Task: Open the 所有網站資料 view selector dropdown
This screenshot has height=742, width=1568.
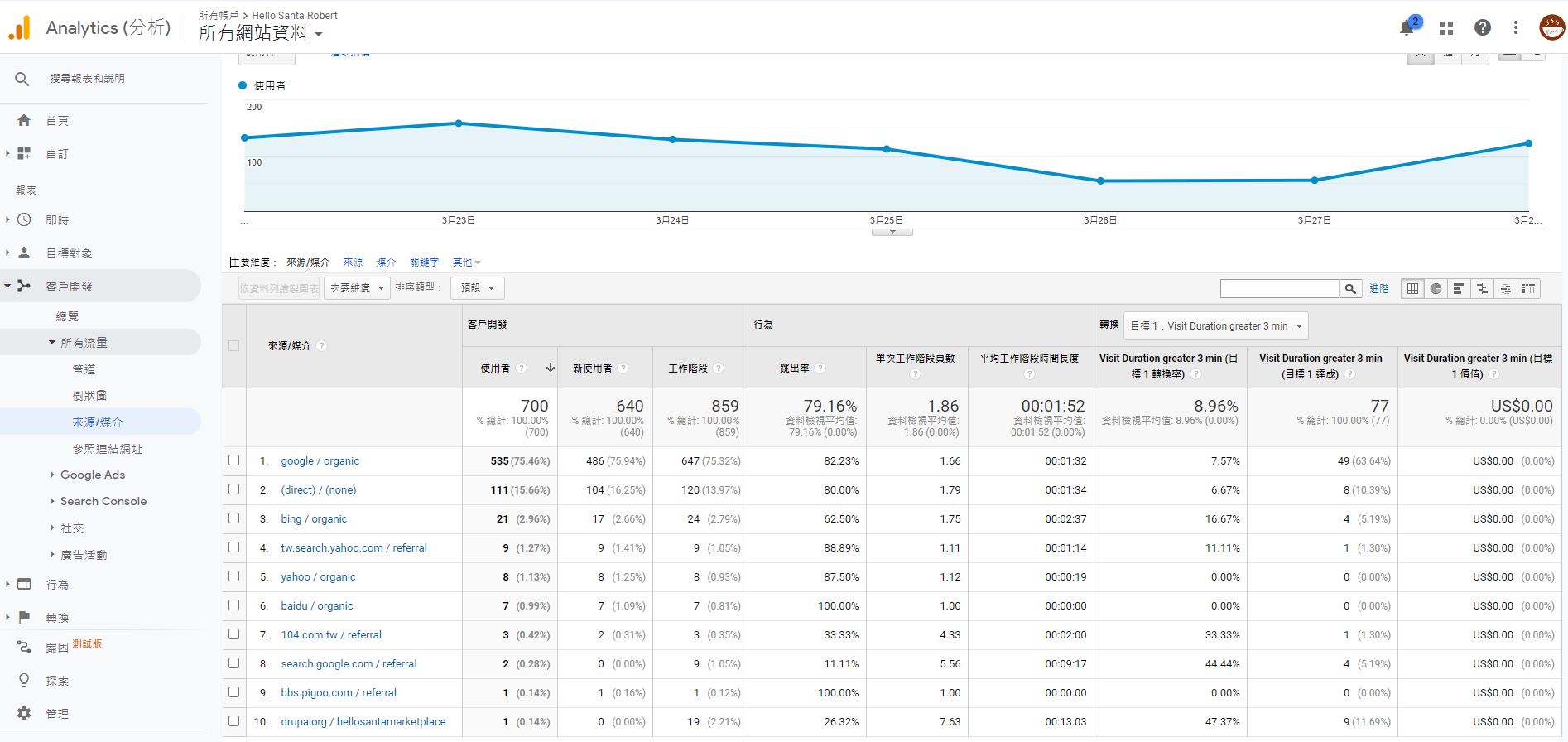Action: [x=261, y=33]
